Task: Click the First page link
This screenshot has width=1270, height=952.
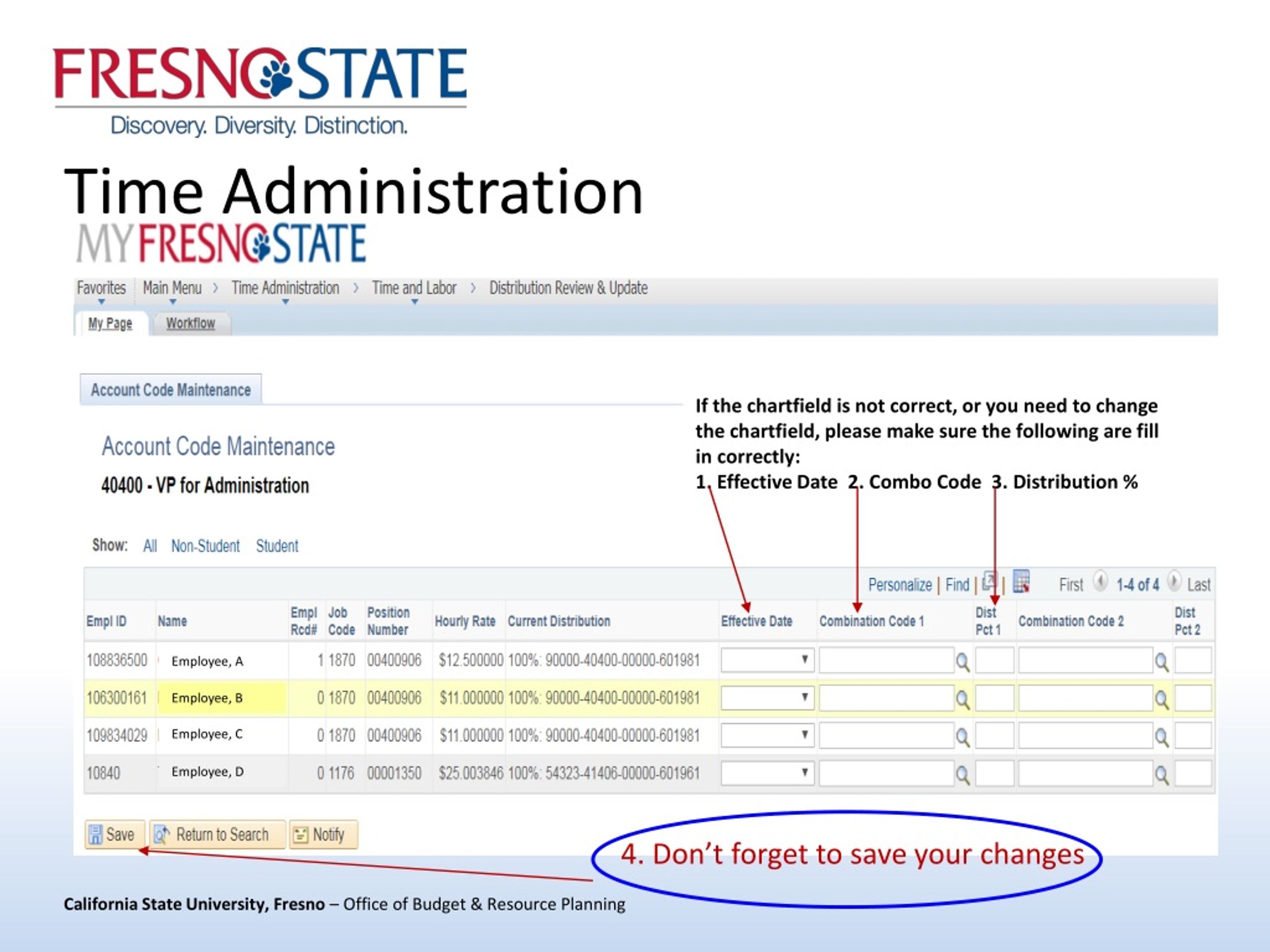Action: click(x=1071, y=585)
